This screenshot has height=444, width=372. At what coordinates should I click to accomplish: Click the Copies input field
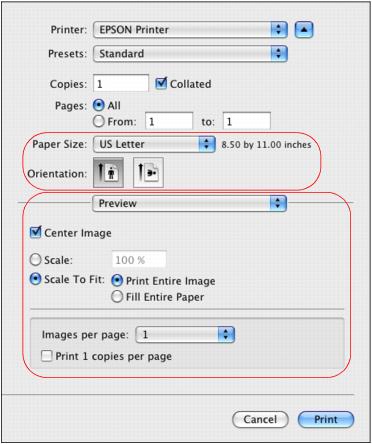coord(121,83)
